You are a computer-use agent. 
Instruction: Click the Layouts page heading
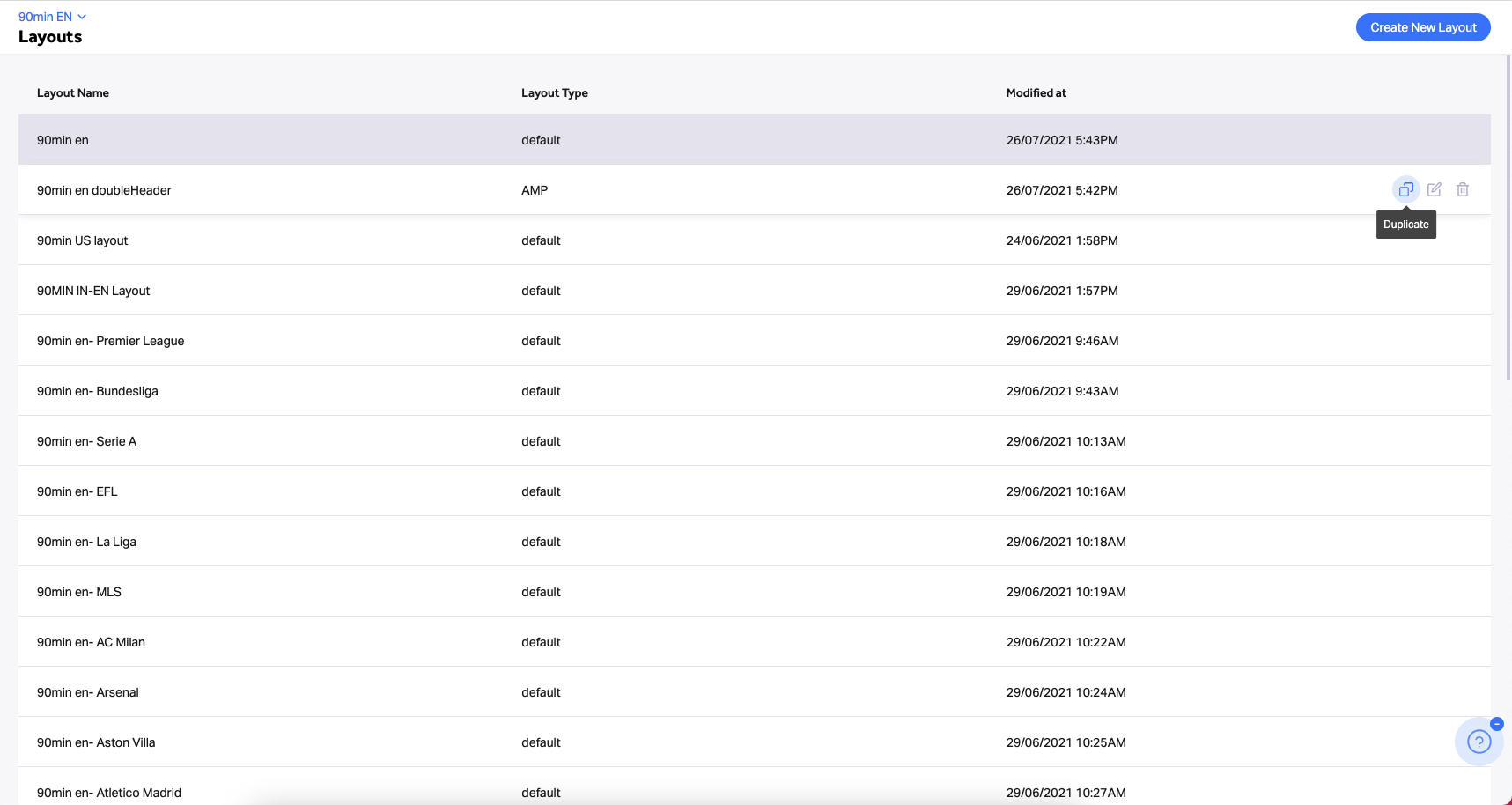50,37
